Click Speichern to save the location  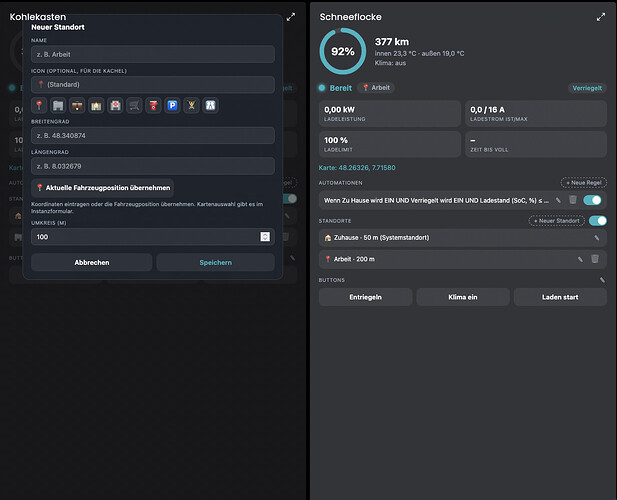pyautogui.click(x=216, y=262)
